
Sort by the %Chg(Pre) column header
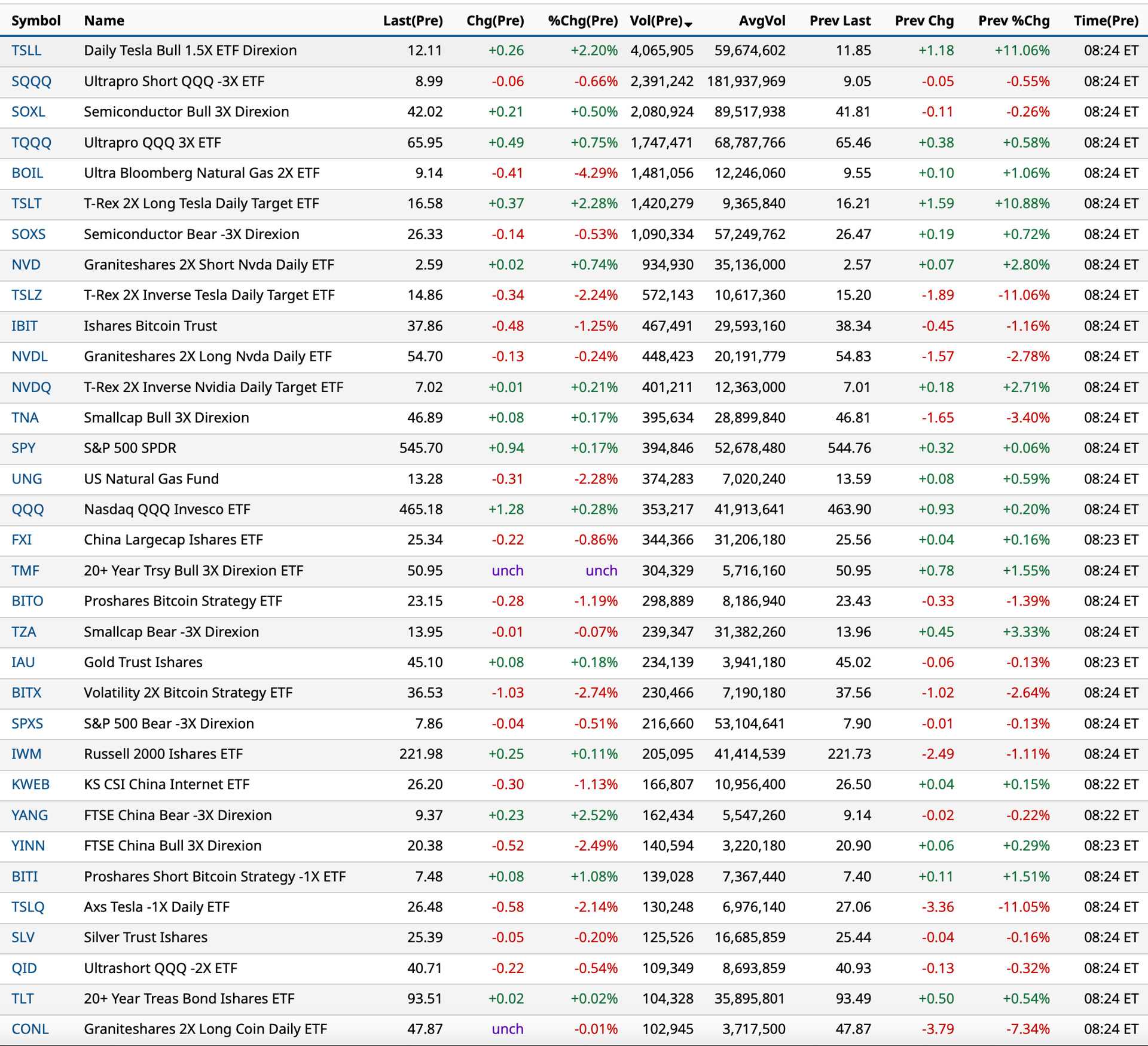coord(583,20)
